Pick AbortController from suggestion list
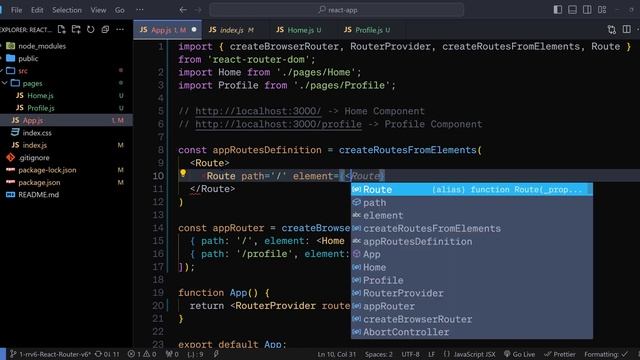640x360 pixels. [472, 332]
